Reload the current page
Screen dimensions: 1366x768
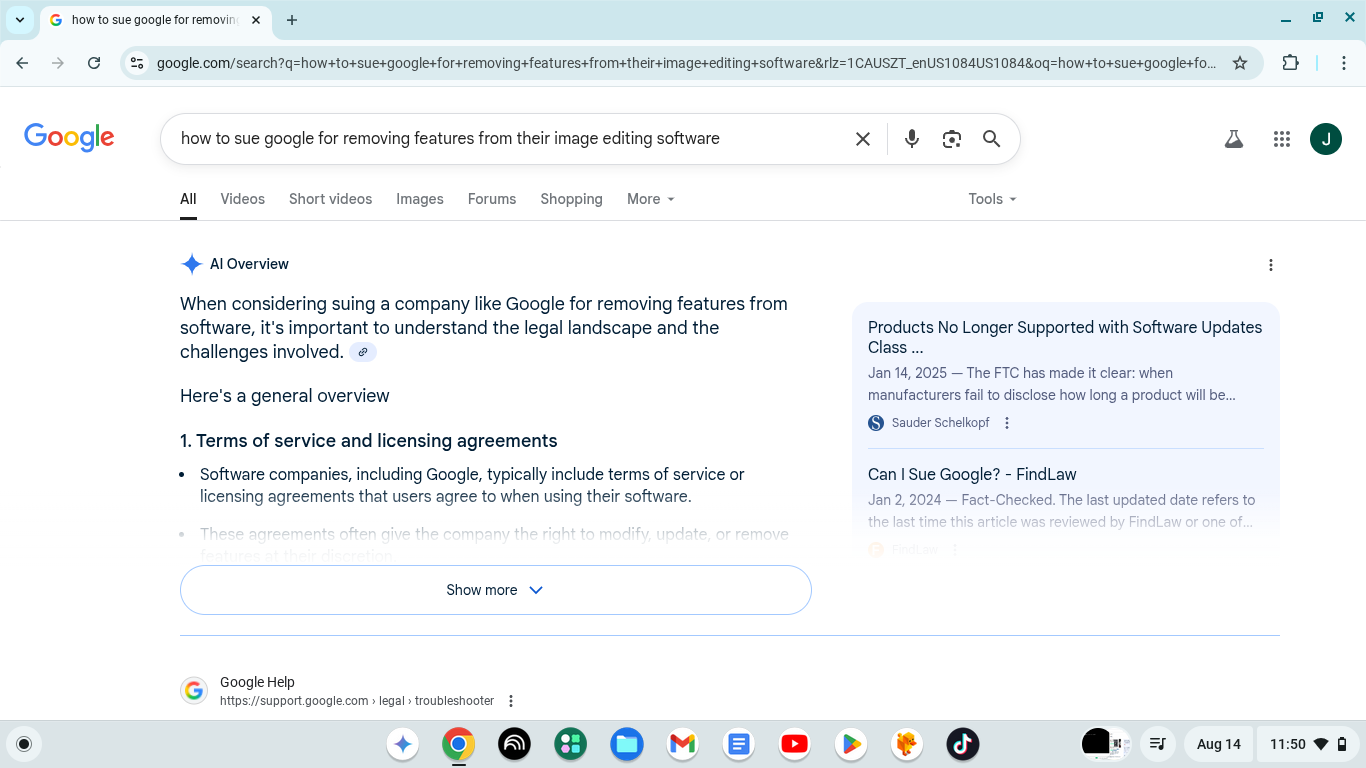tap(94, 63)
